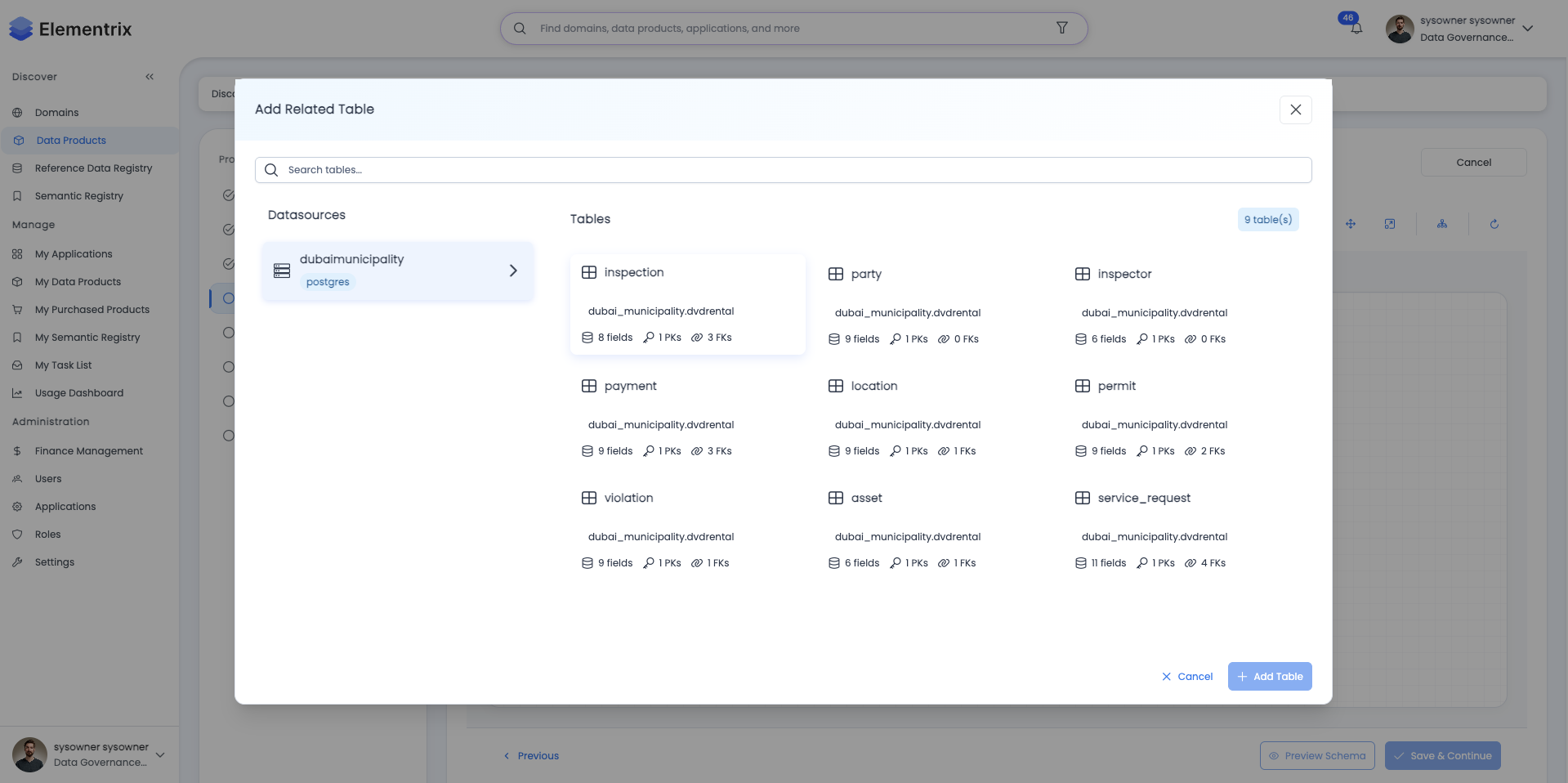Image resolution: width=1568 pixels, height=783 pixels.
Task: Click the move/pan icon in canvas toolbar
Action: [1351, 224]
